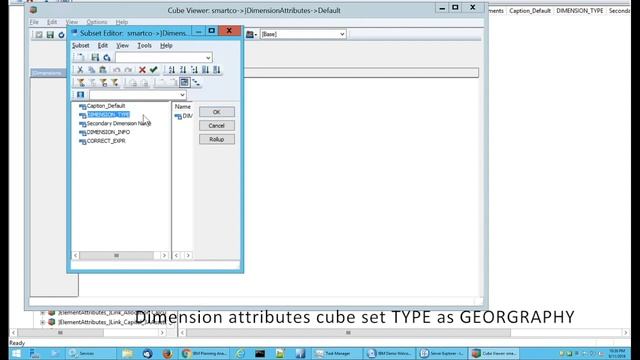
Task: Open Internet Explorer from the taskbar
Action: point(240,353)
